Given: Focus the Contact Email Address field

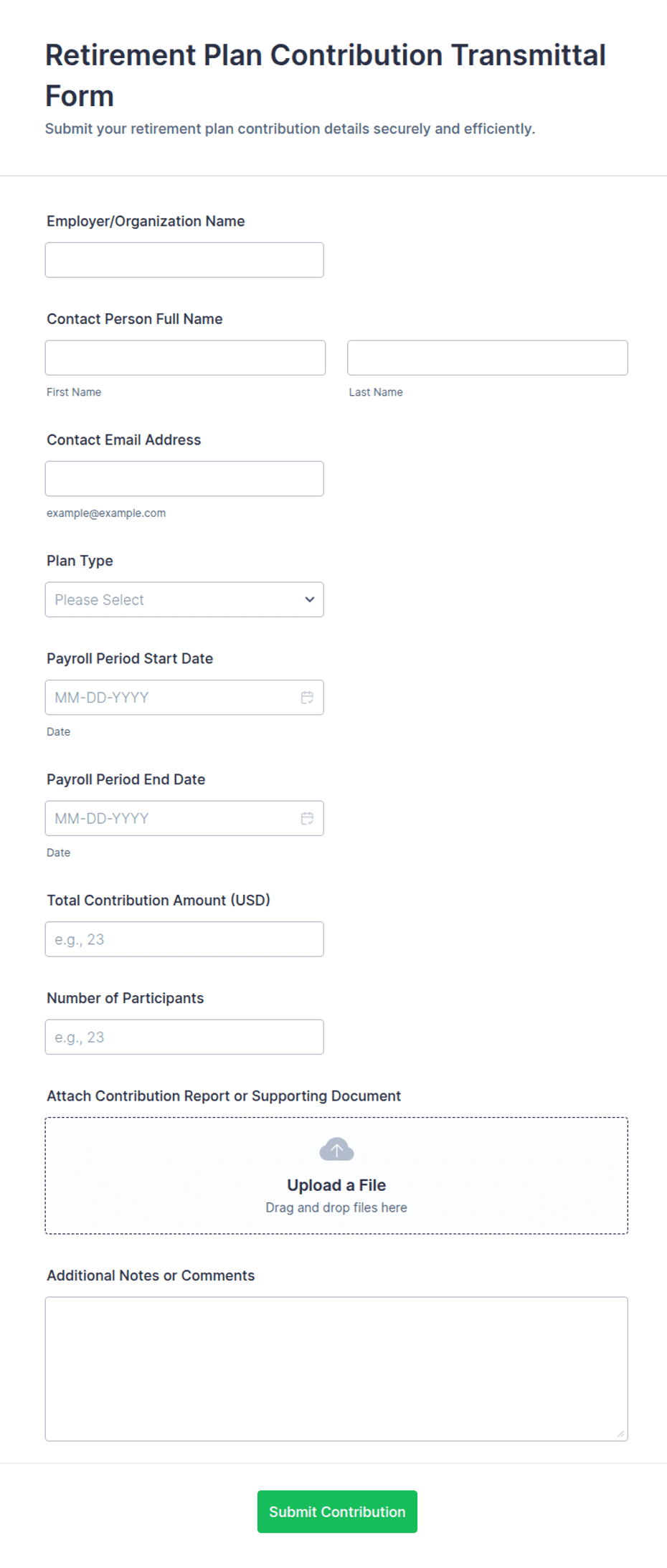Looking at the screenshot, I should coord(184,478).
